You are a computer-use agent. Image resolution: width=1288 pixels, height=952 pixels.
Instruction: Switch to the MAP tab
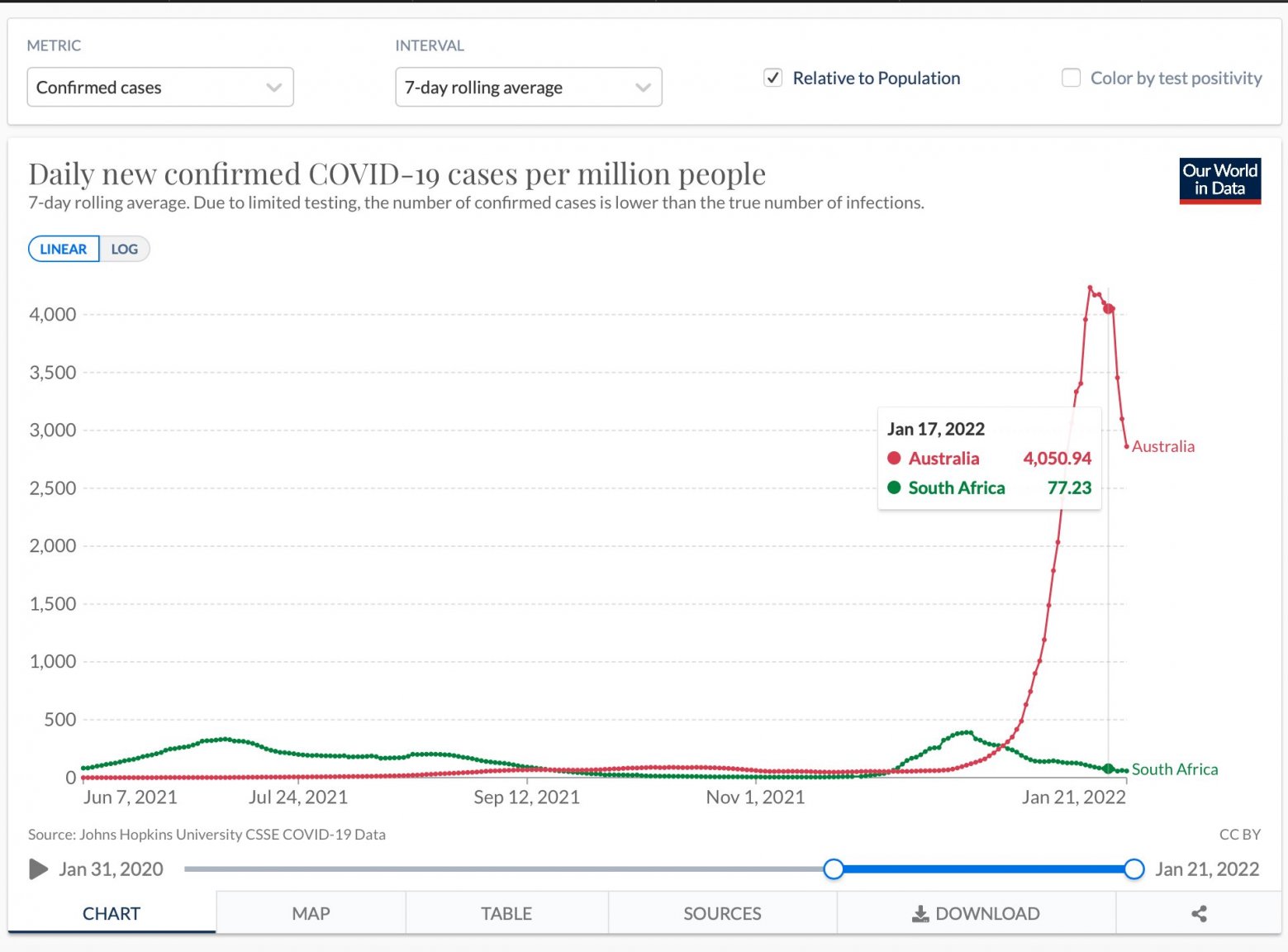311,913
